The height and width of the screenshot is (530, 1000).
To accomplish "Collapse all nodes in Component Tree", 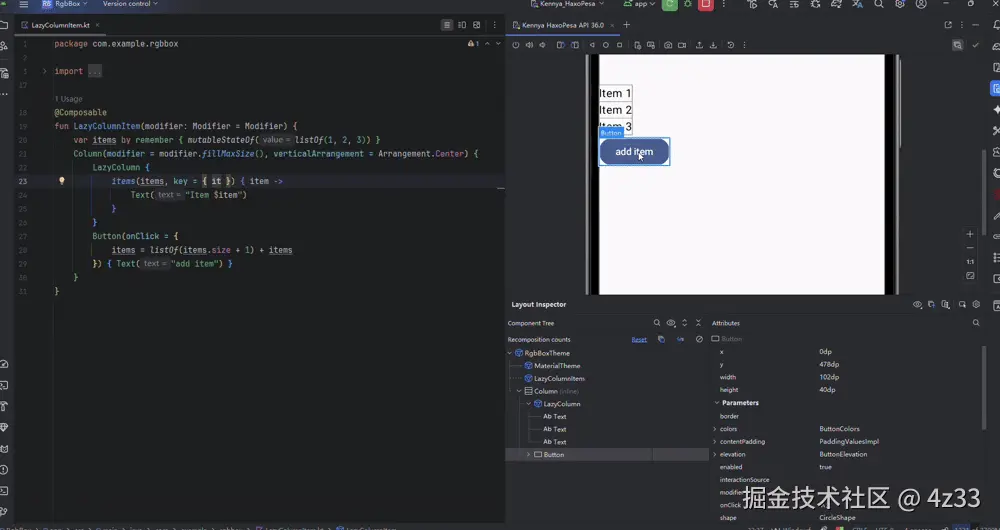I will click(x=698, y=323).
